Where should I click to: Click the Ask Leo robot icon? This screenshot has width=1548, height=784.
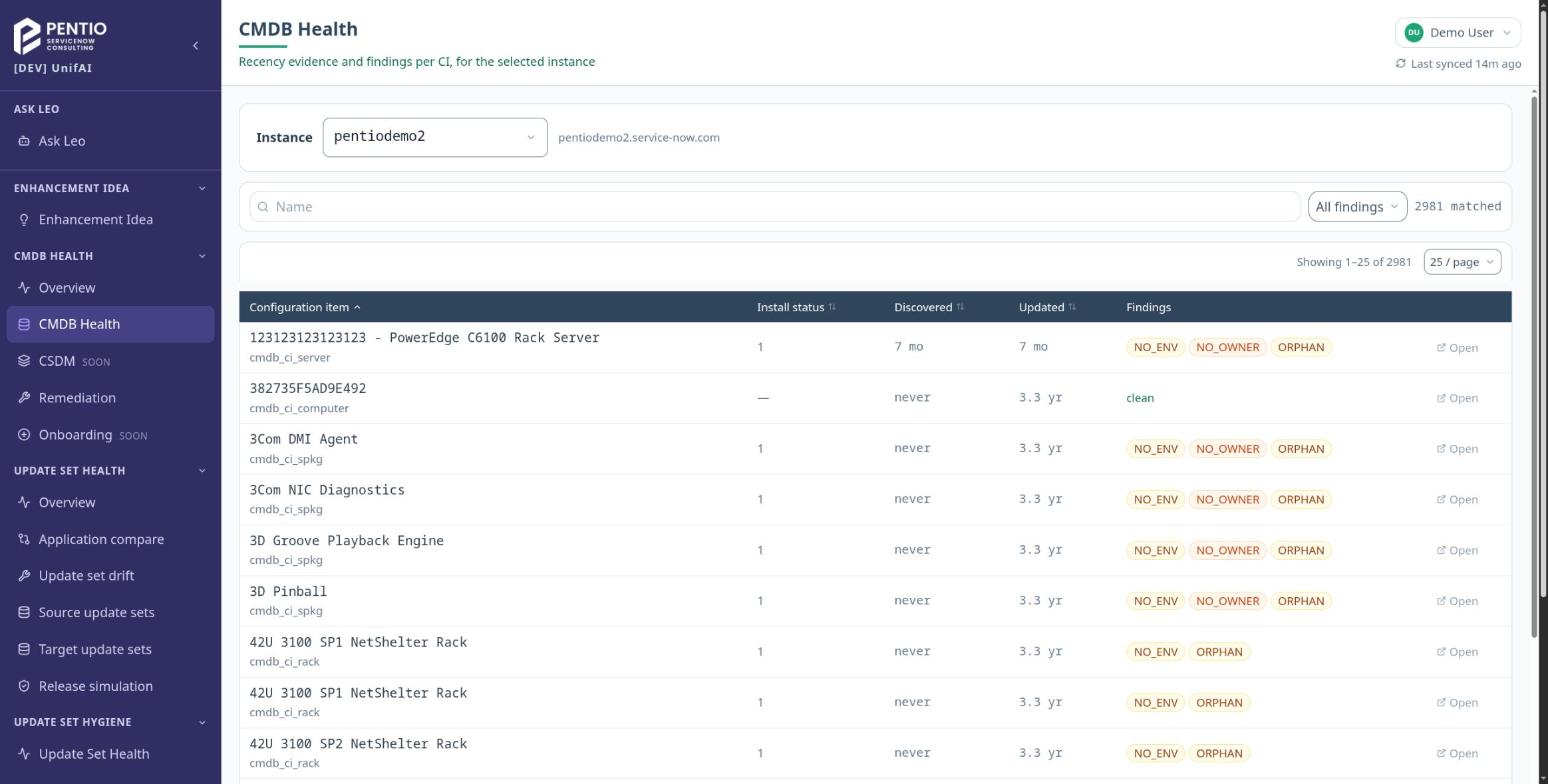tap(24, 141)
